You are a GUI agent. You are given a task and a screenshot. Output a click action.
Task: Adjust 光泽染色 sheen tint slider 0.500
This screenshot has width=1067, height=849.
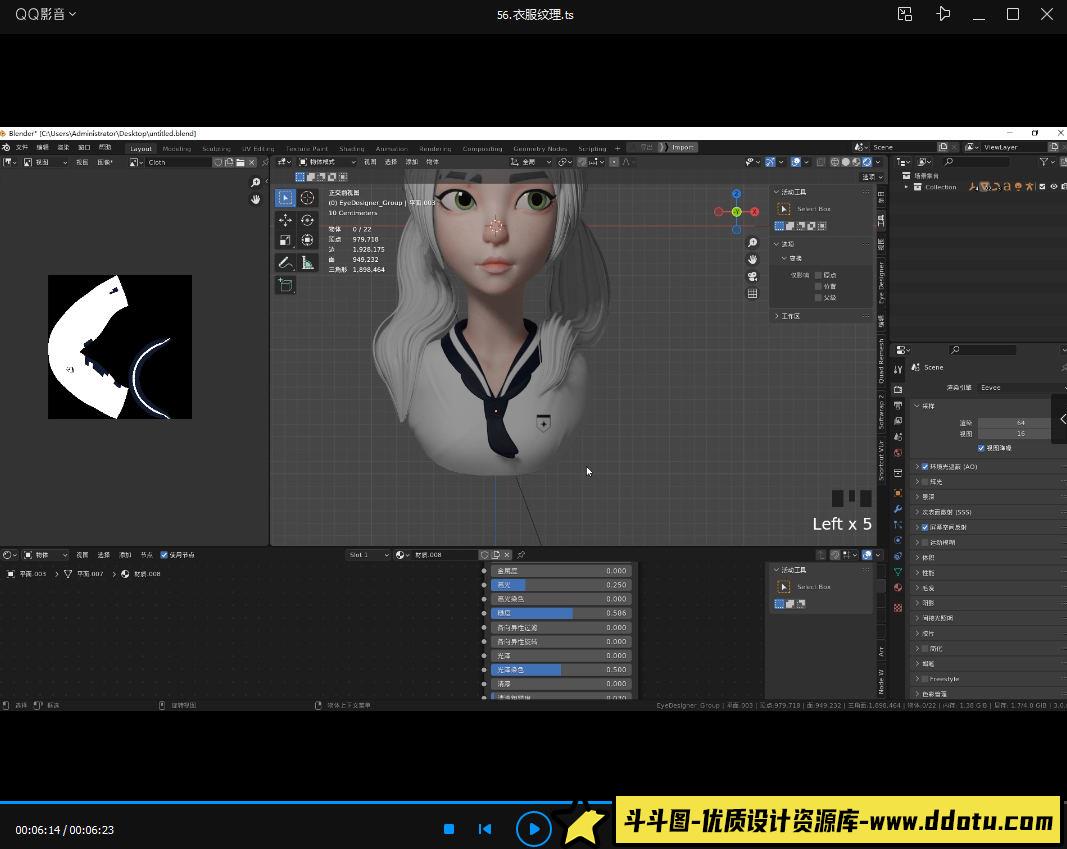[561, 669]
